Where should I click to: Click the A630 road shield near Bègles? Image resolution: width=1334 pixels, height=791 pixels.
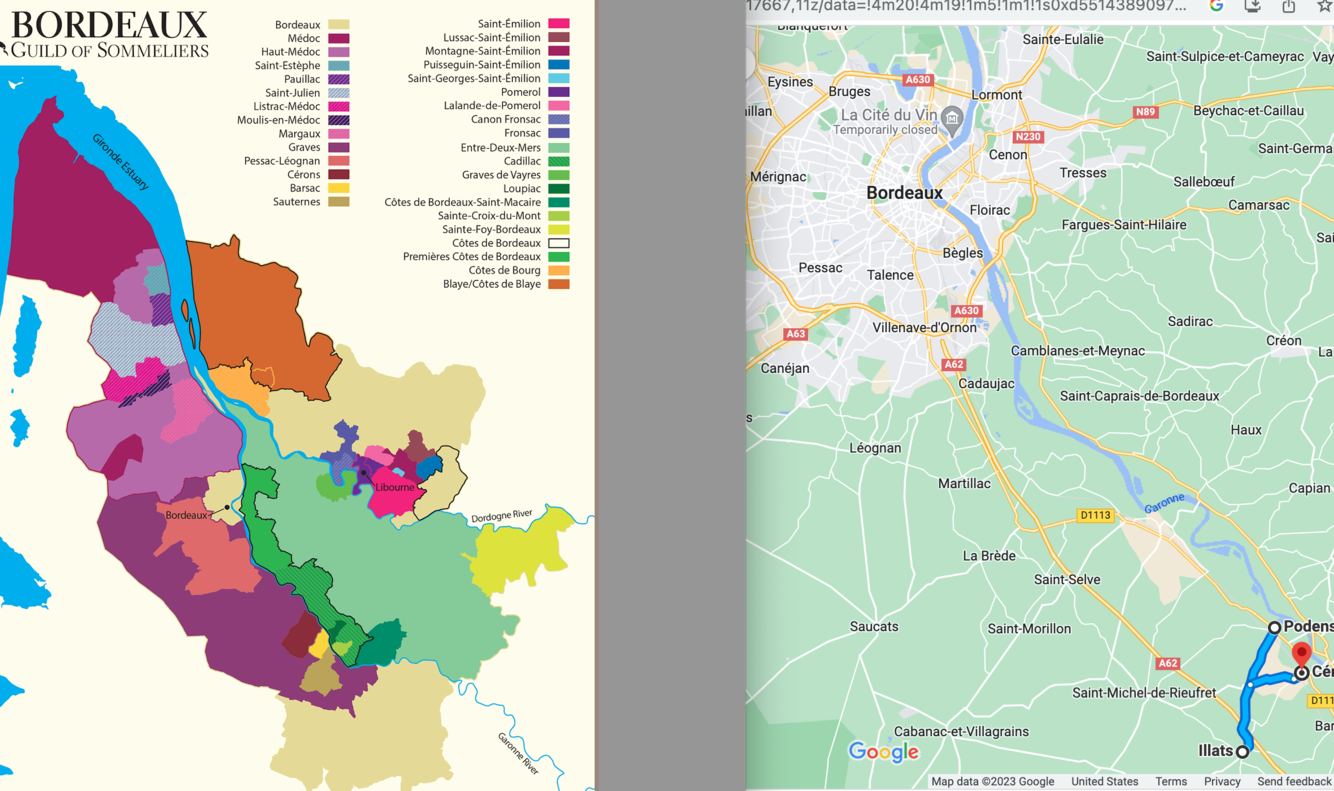pos(965,311)
